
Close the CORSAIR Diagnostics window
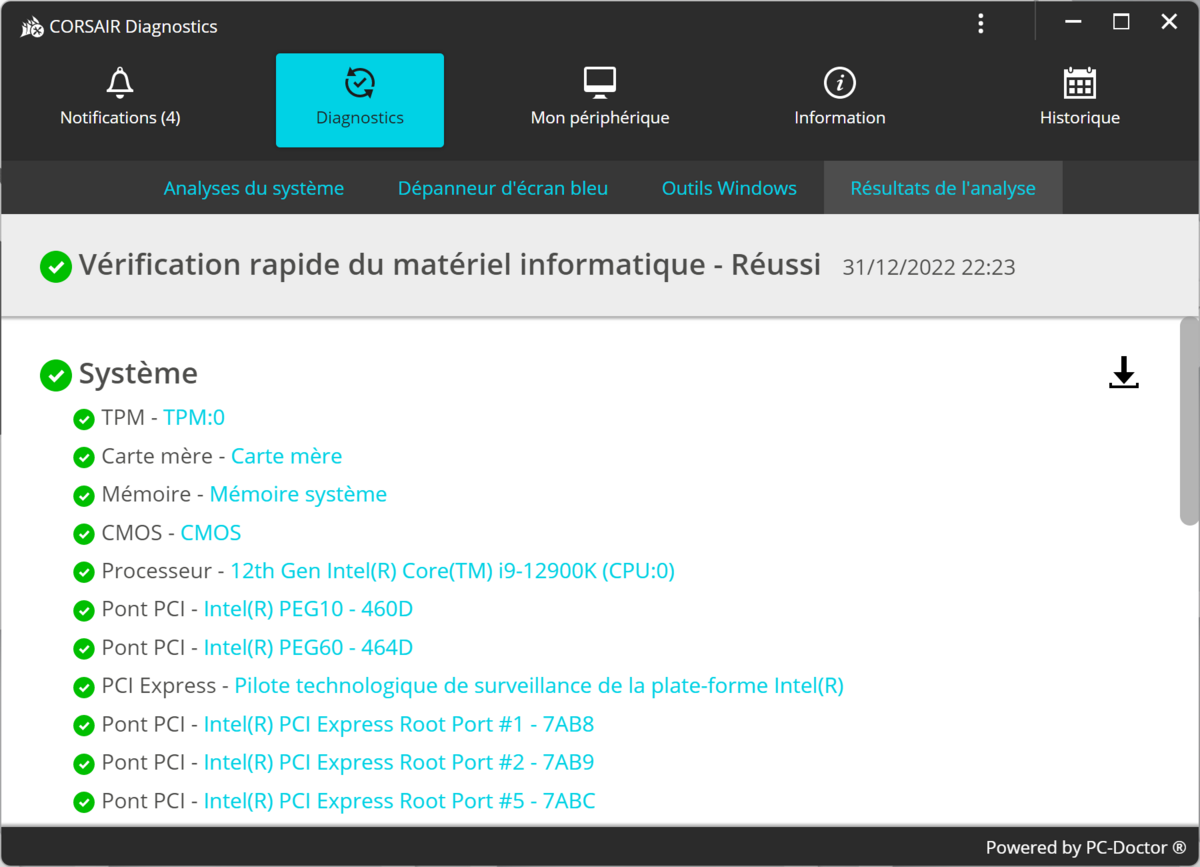pyautogui.click(x=1169, y=22)
